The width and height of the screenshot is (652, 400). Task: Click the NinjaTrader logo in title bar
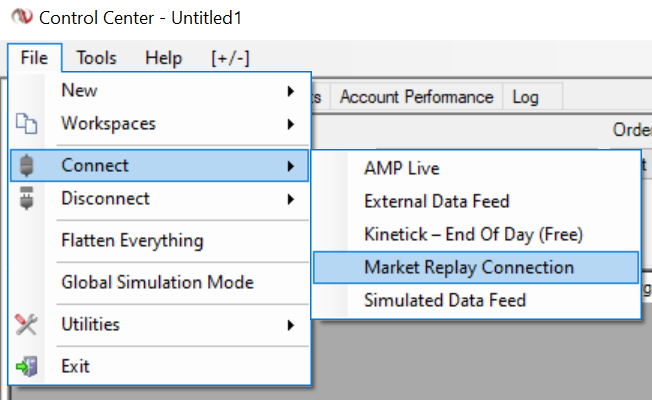(17, 18)
